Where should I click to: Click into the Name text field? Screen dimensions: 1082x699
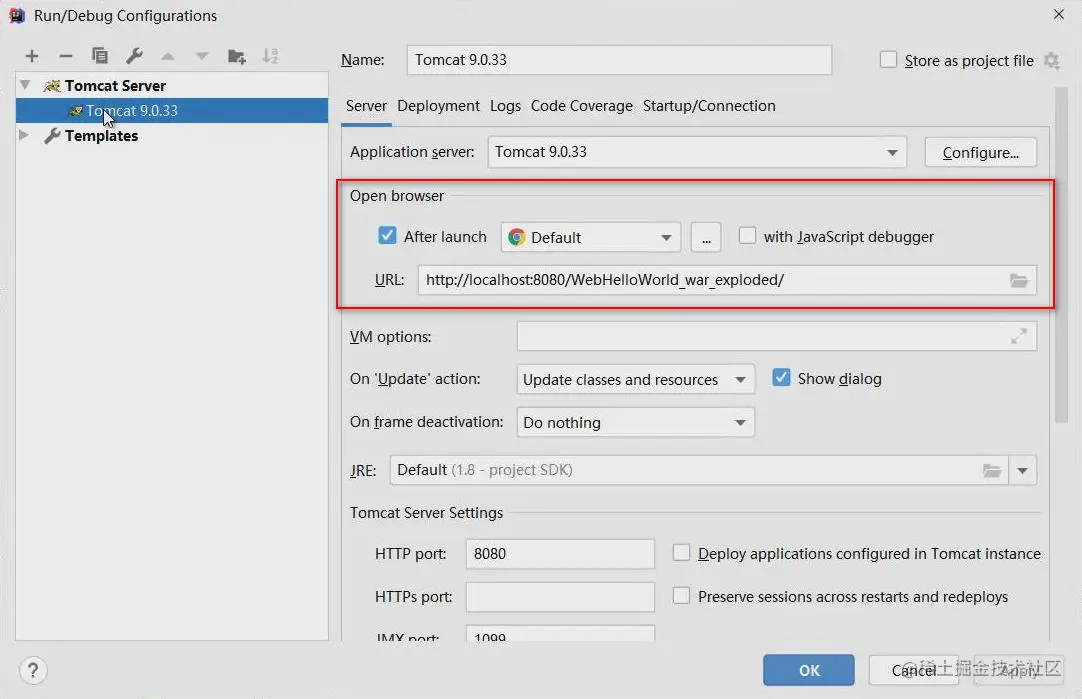click(619, 60)
